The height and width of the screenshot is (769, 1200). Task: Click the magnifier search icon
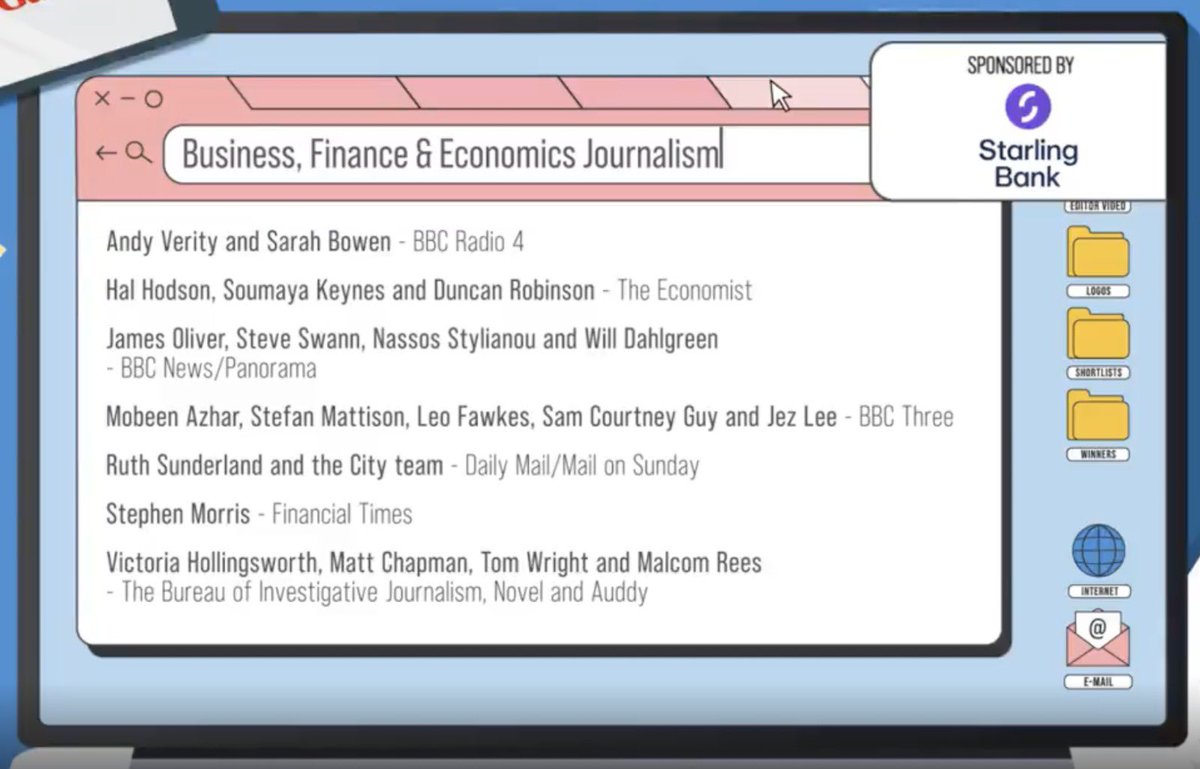tap(138, 153)
